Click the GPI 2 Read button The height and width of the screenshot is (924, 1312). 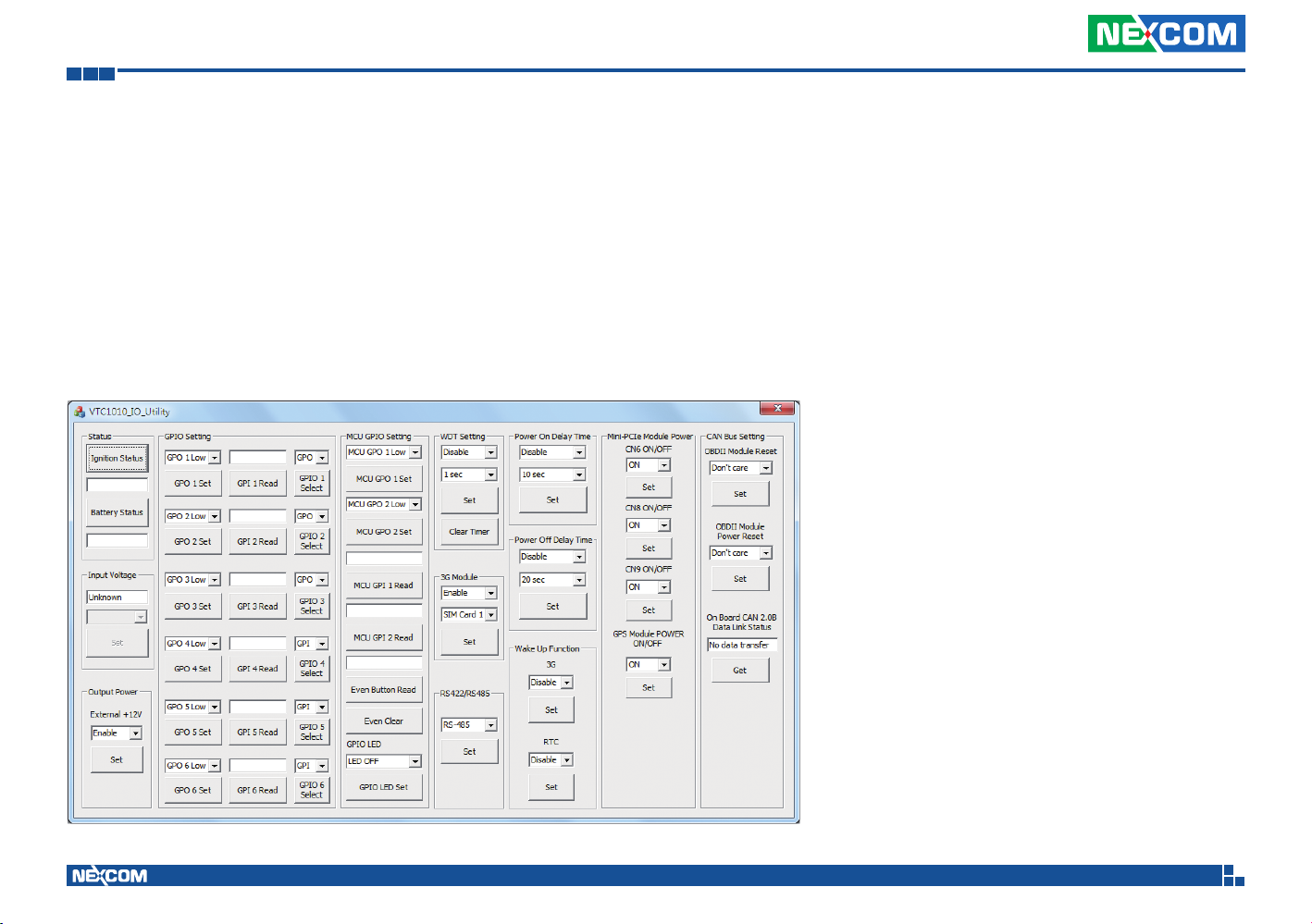257,541
